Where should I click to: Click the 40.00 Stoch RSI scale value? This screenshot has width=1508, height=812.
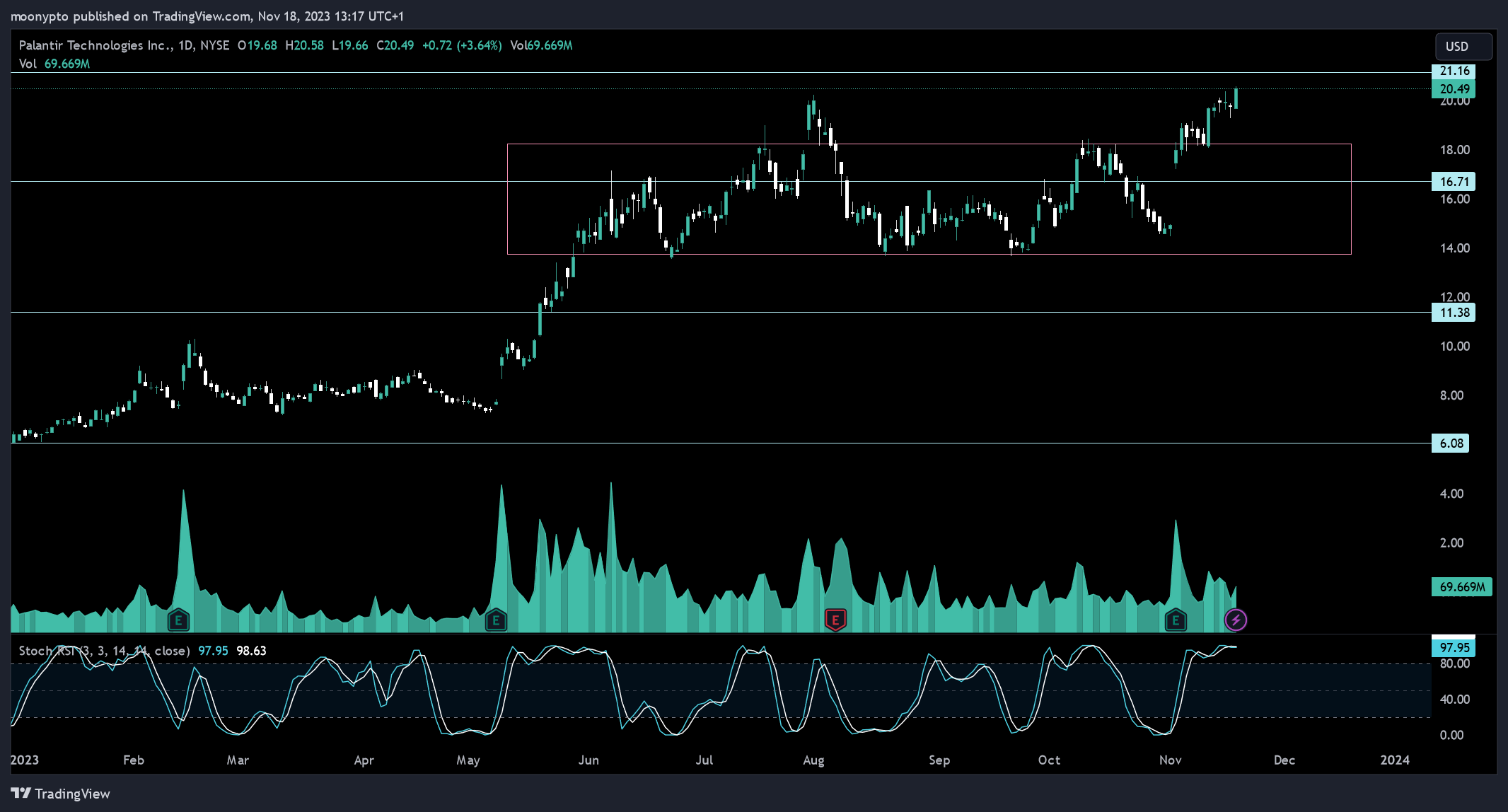coord(1455,700)
